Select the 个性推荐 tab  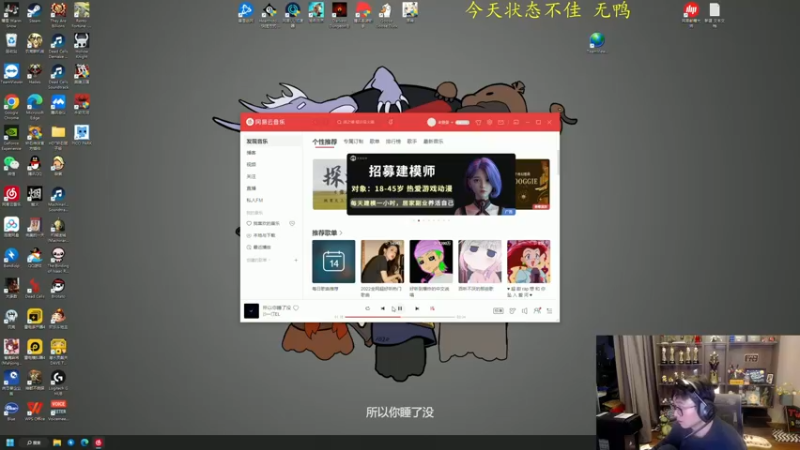click(x=324, y=142)
